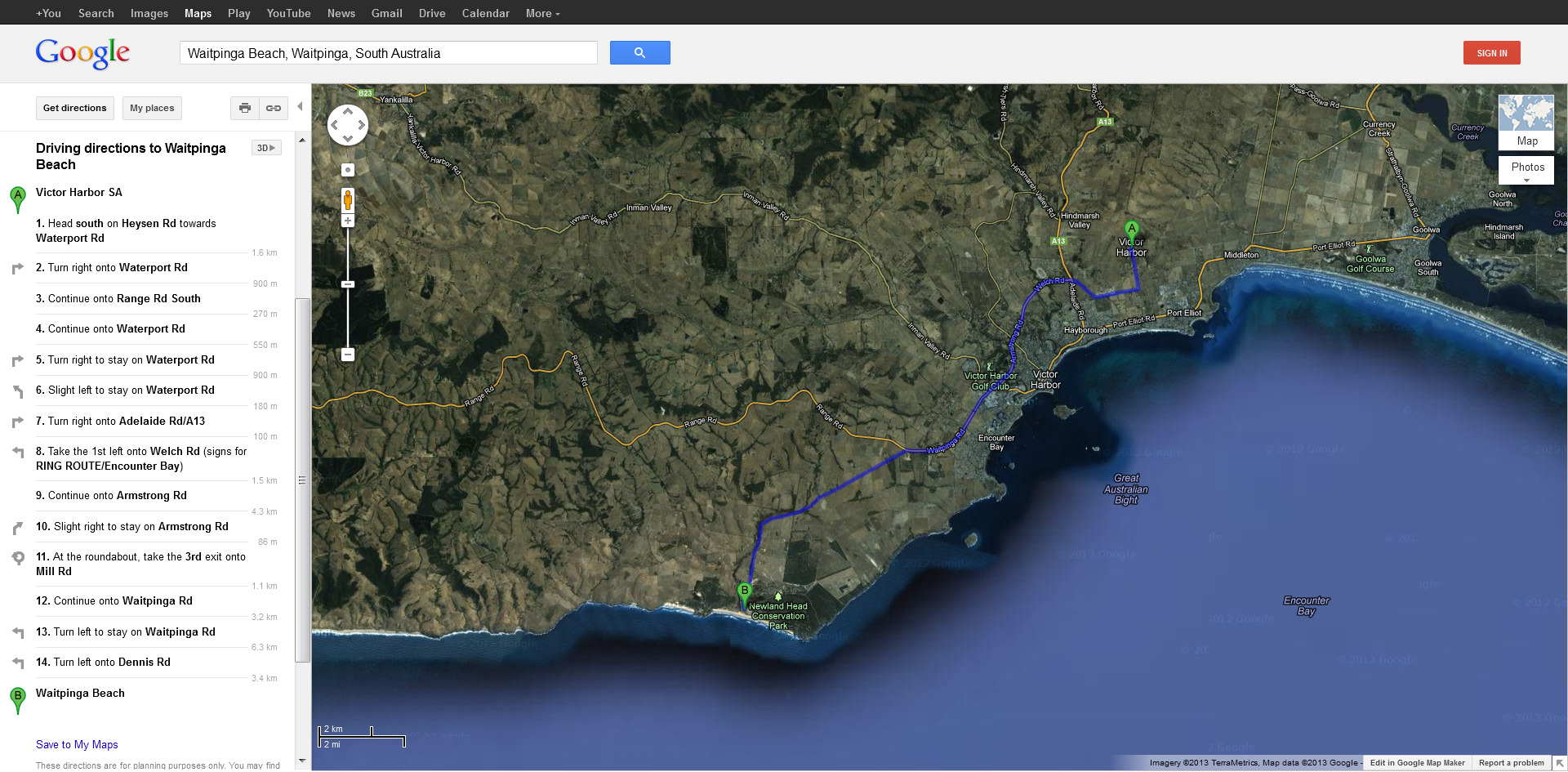This screenshot has height=772, width=1568.
Task: Open the Gmail menu item
Action: coord(386,13)
